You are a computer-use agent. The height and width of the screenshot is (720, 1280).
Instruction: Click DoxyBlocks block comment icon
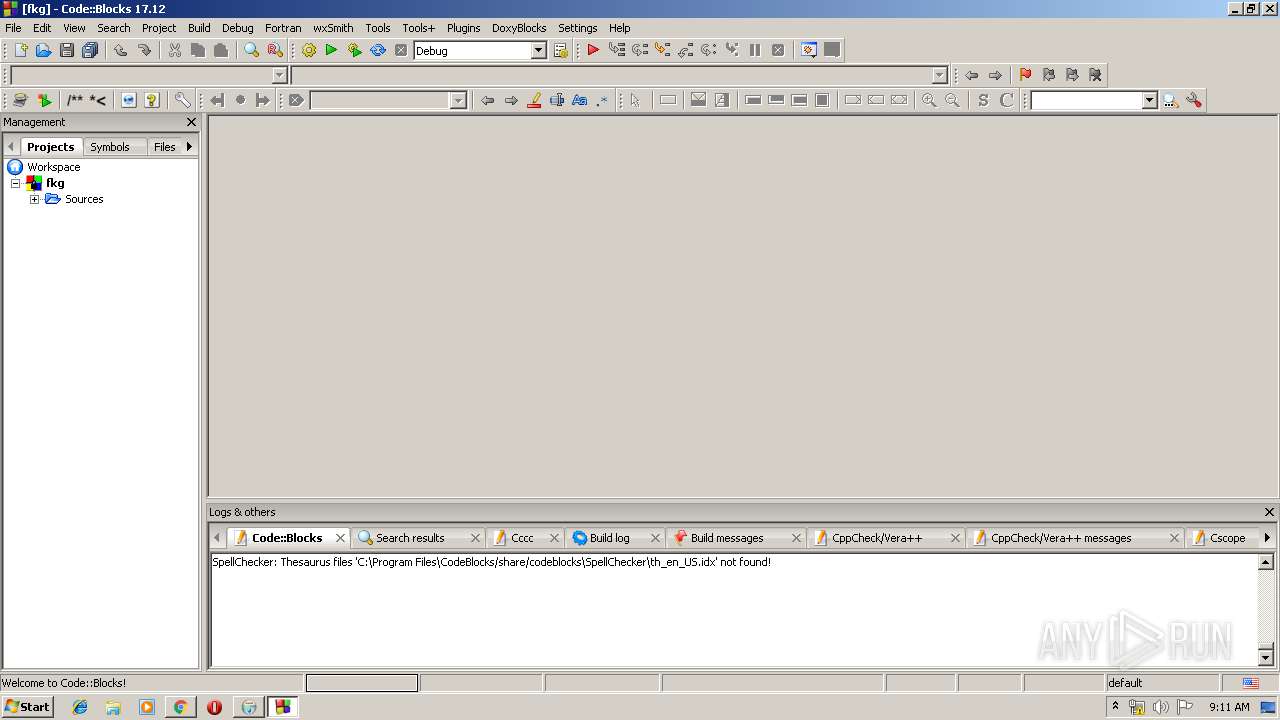tap(75, 100)
